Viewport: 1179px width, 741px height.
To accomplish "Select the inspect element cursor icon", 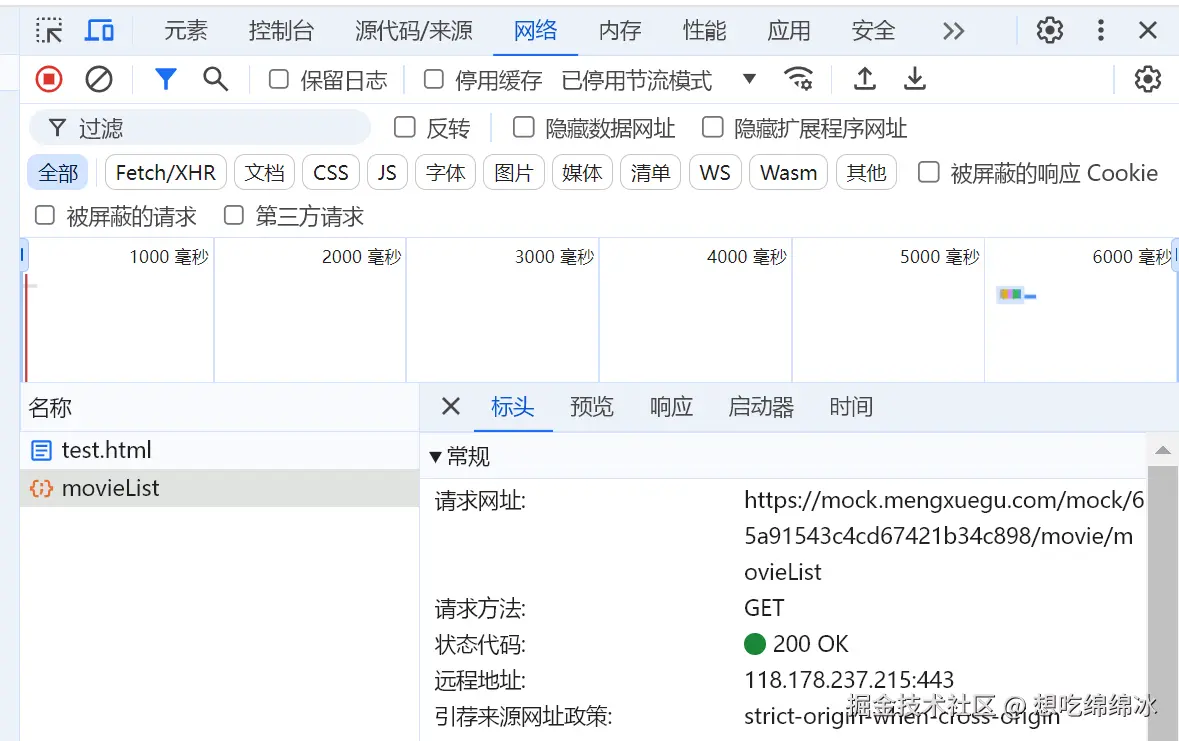I will point(48,30).
